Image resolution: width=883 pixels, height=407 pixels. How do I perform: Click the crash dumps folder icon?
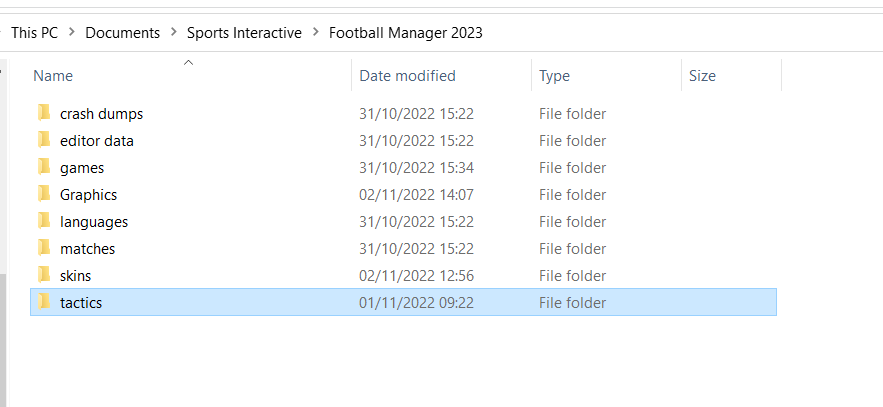[43, 114]
